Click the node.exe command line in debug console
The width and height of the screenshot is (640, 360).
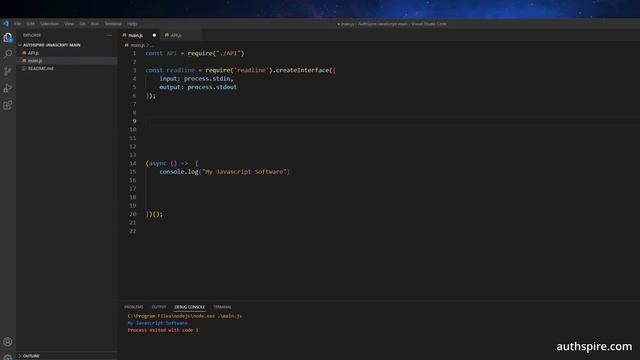(x=184, y=316)
